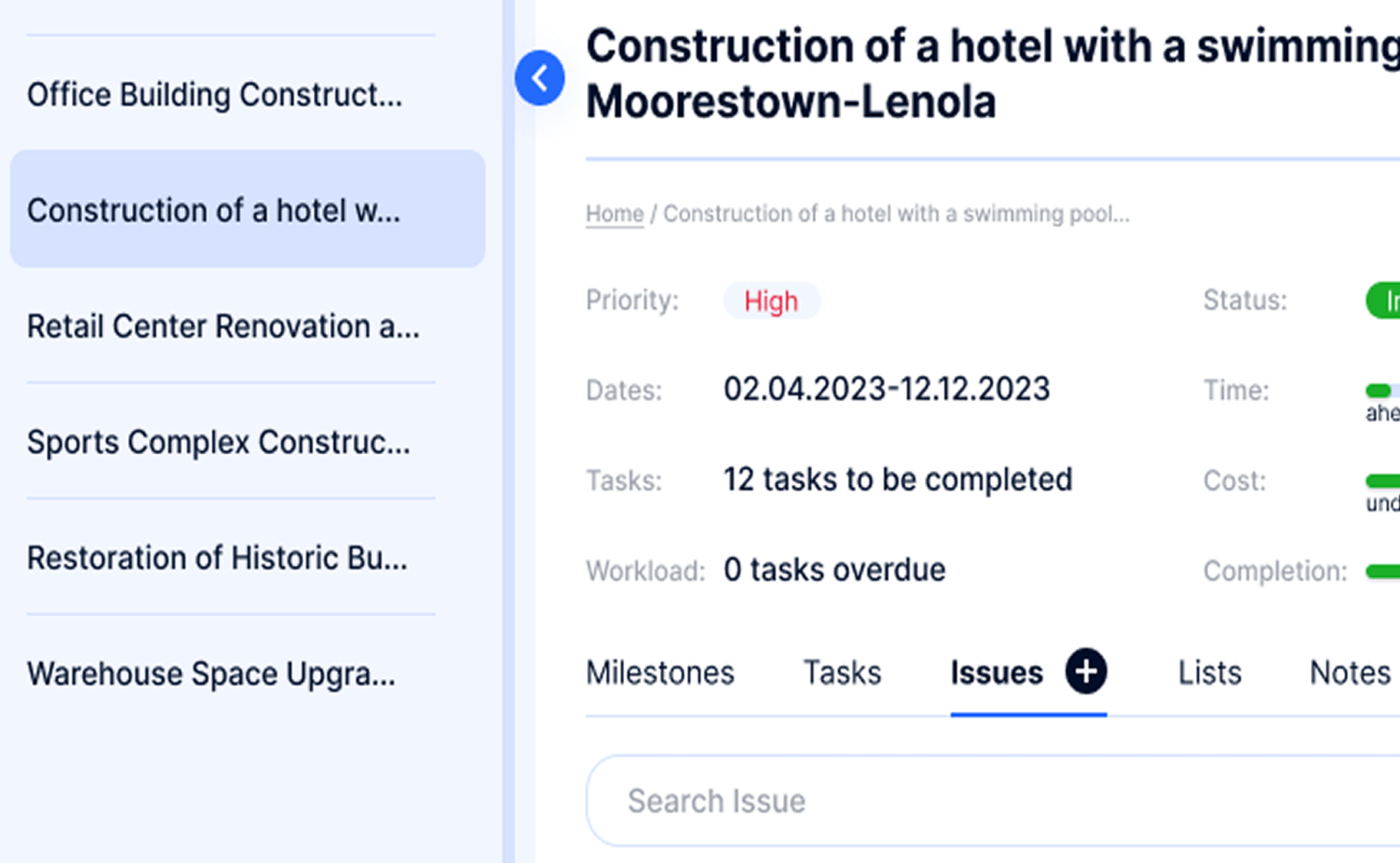The height and width of the screenshot is (863, 1400).
Task: Open Retail Center Renovation project
Action: pyautogui.click(x=223, y=327)
